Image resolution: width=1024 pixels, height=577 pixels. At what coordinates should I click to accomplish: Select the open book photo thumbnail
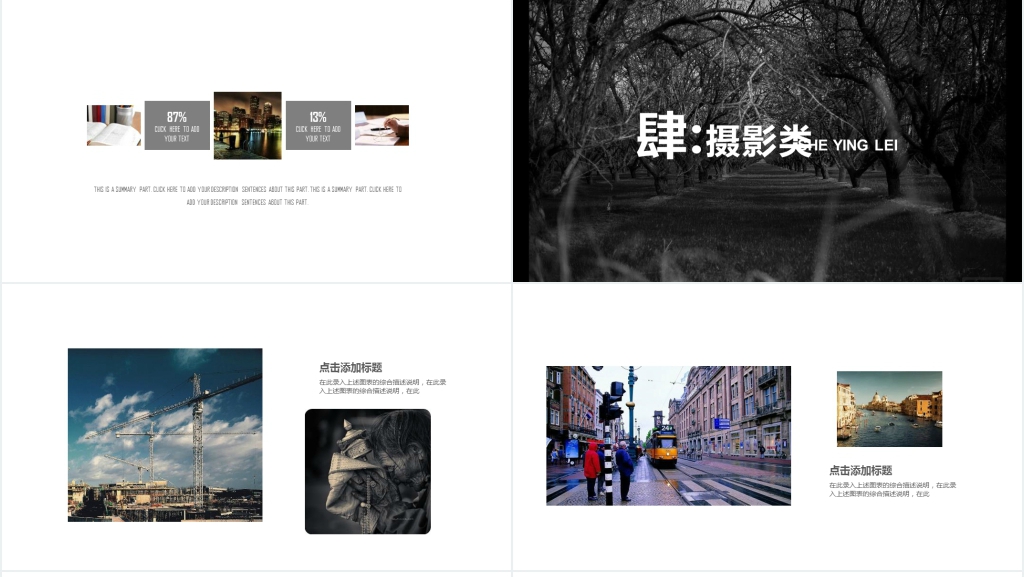coord(113,126)
